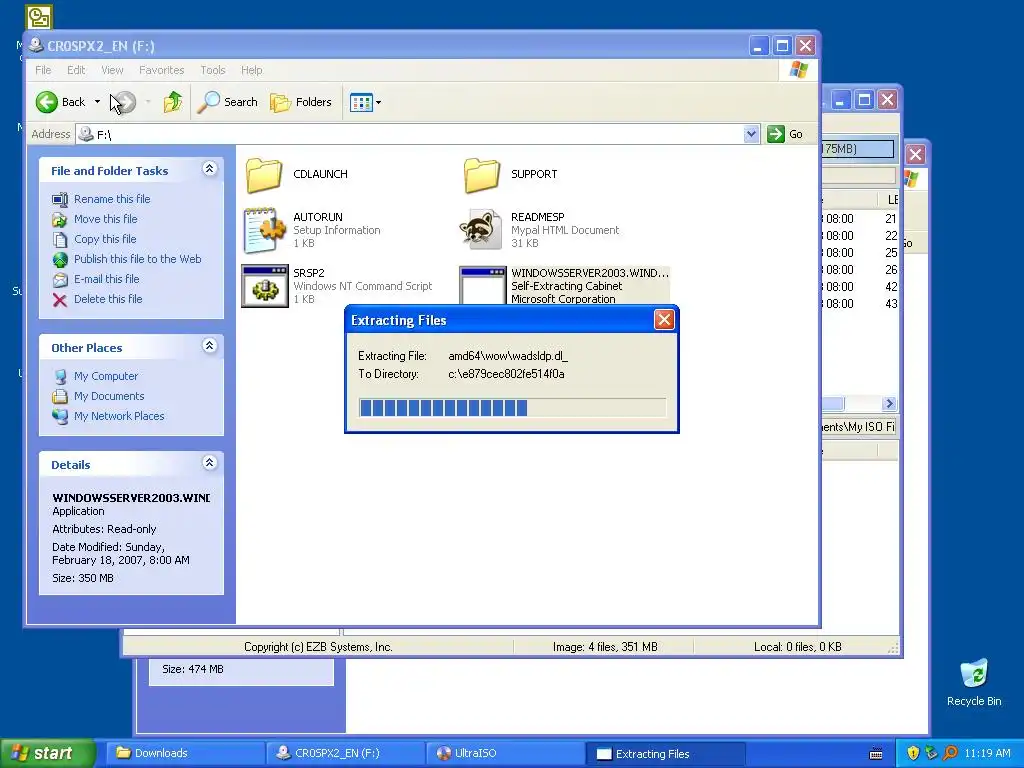Switch to Downloads taskbar button

click(x=185, y=754)
